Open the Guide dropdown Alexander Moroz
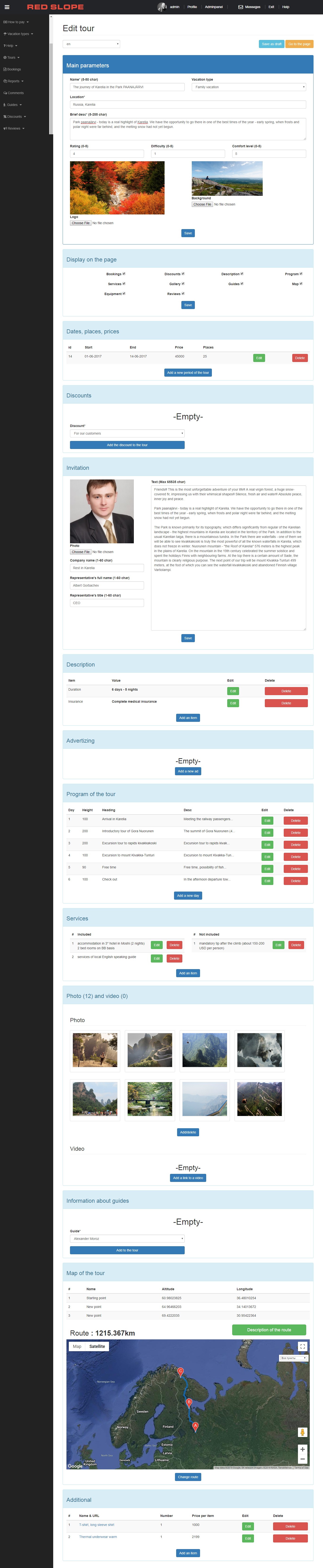323x1568 pixels. [x=127, y=1239]
